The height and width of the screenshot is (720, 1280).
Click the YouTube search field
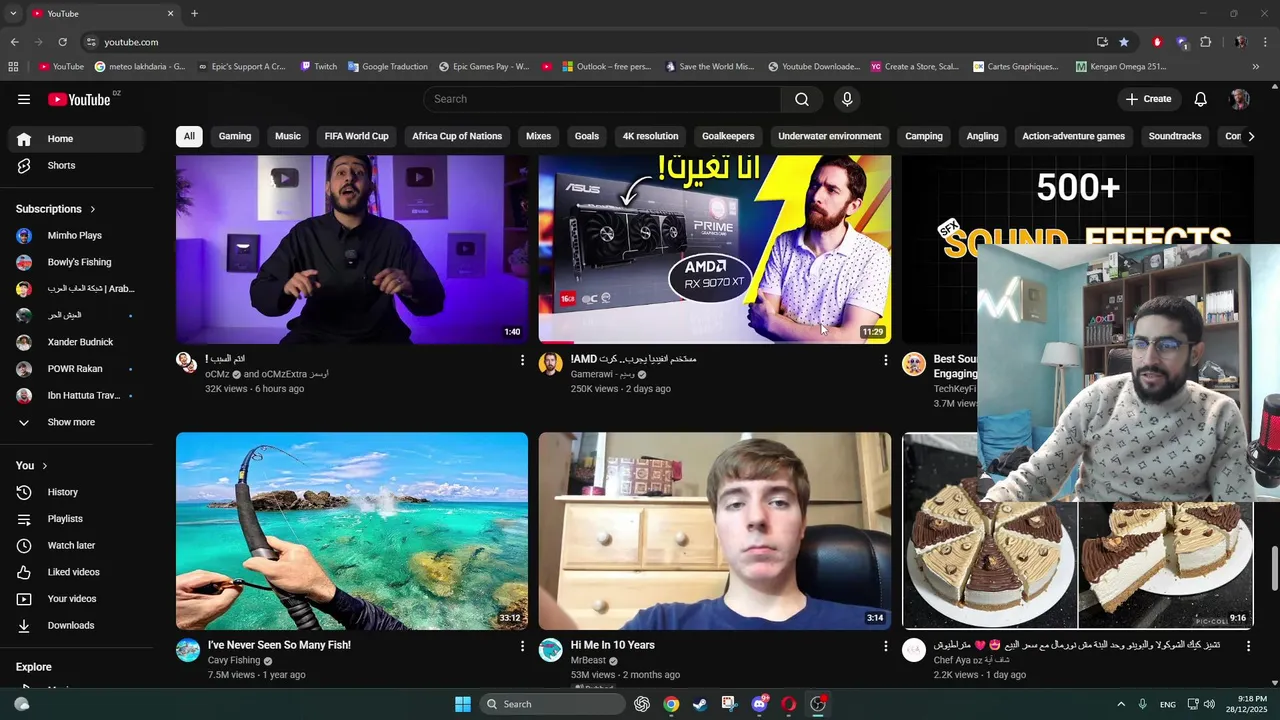[x=602, y=99]
